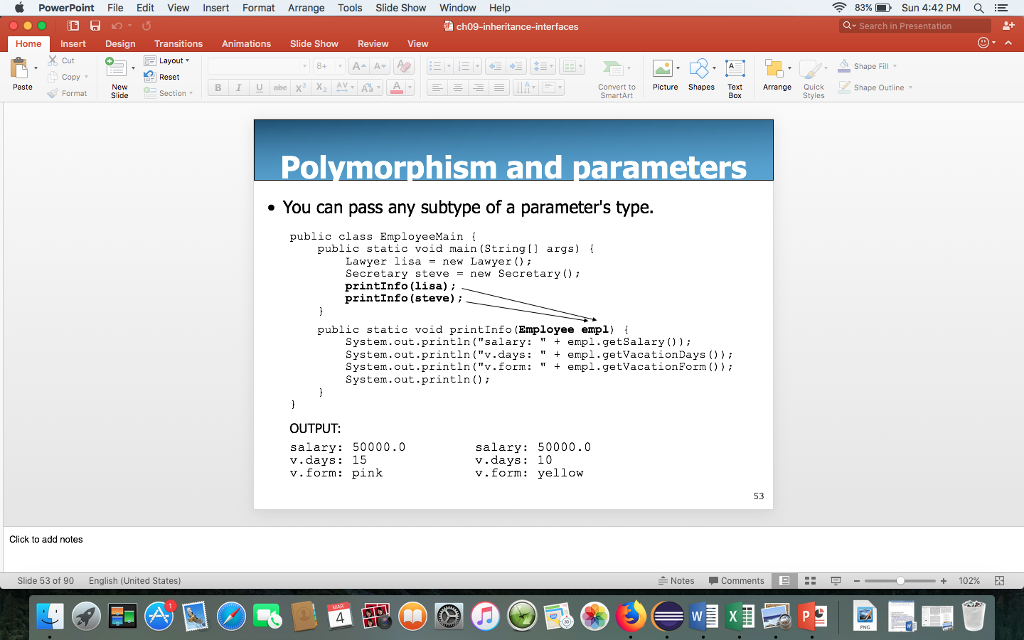Click the share/add person icon

(1008, 25)
